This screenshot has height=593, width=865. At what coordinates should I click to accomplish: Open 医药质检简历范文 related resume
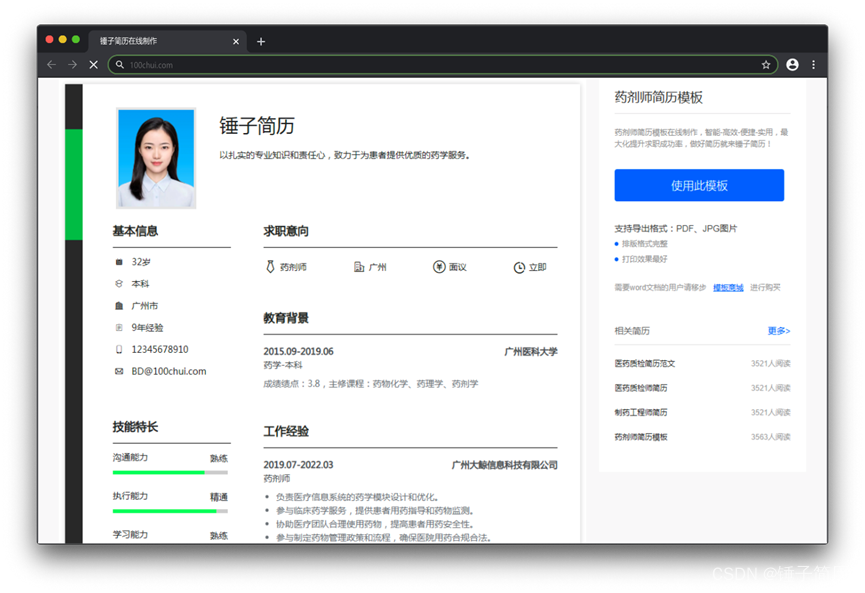coord(644,364)
